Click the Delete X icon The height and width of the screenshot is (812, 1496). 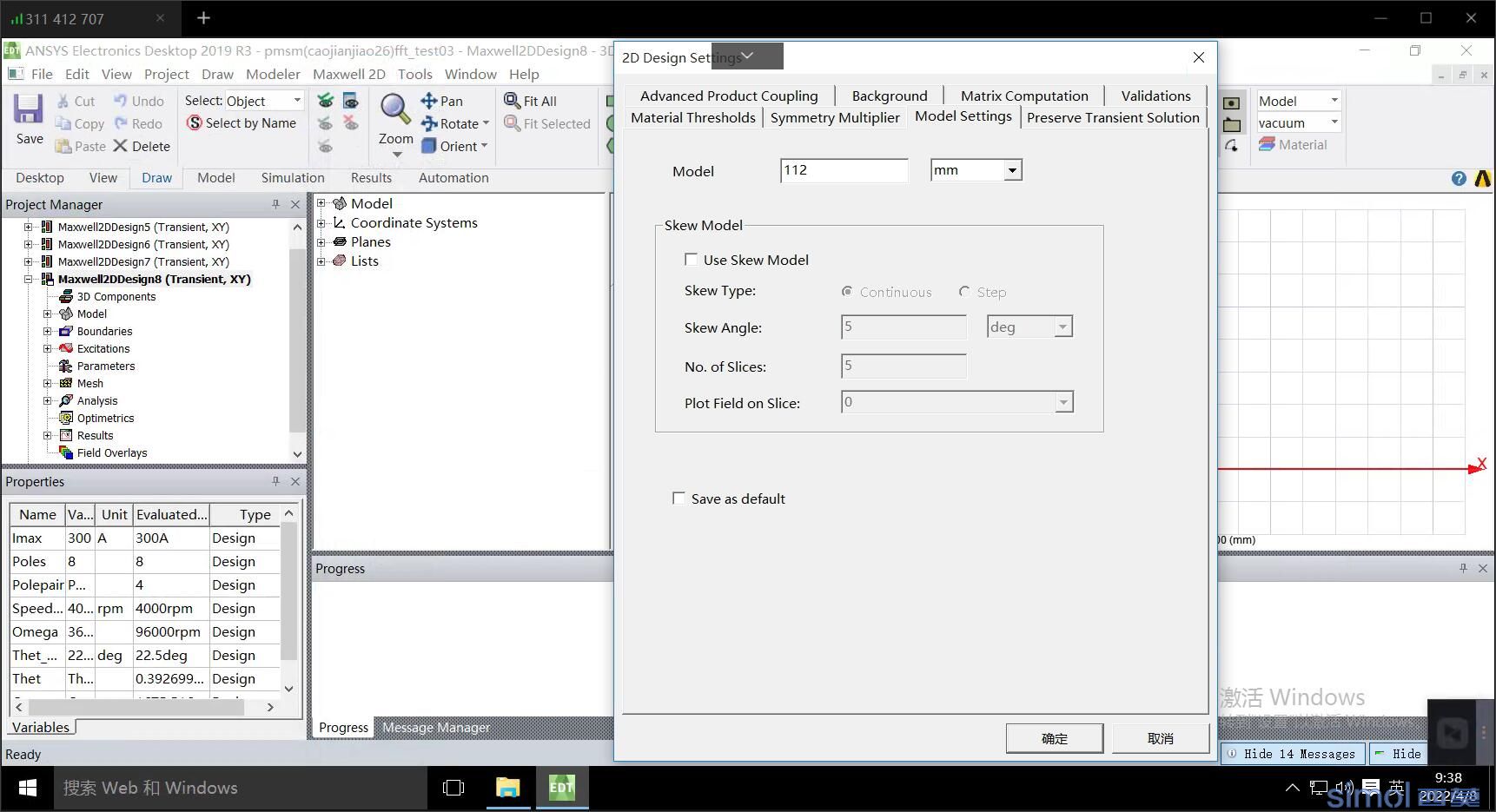click(x=120, y=146)
